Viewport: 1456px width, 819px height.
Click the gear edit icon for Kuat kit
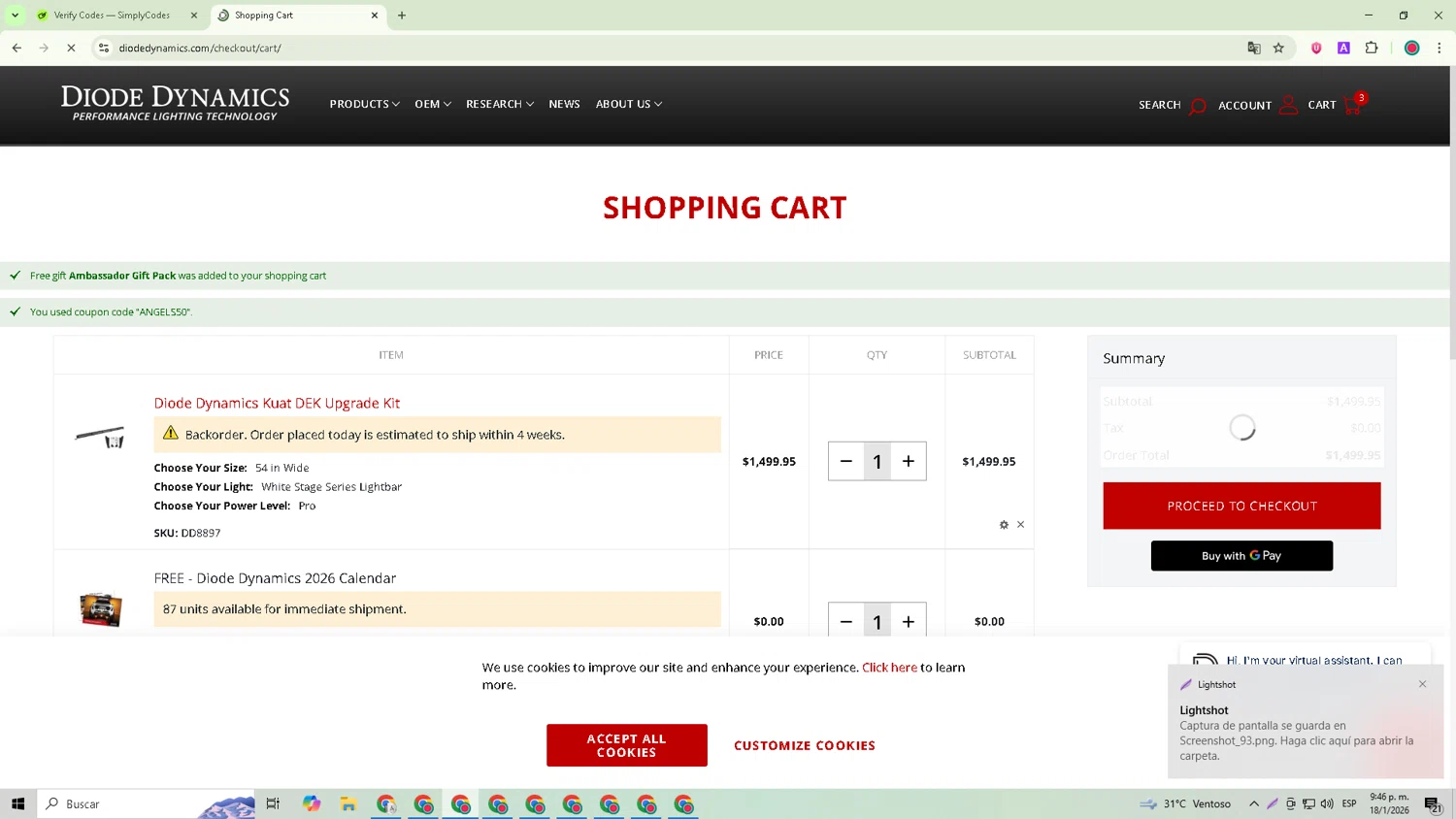tap(1004, 525)
